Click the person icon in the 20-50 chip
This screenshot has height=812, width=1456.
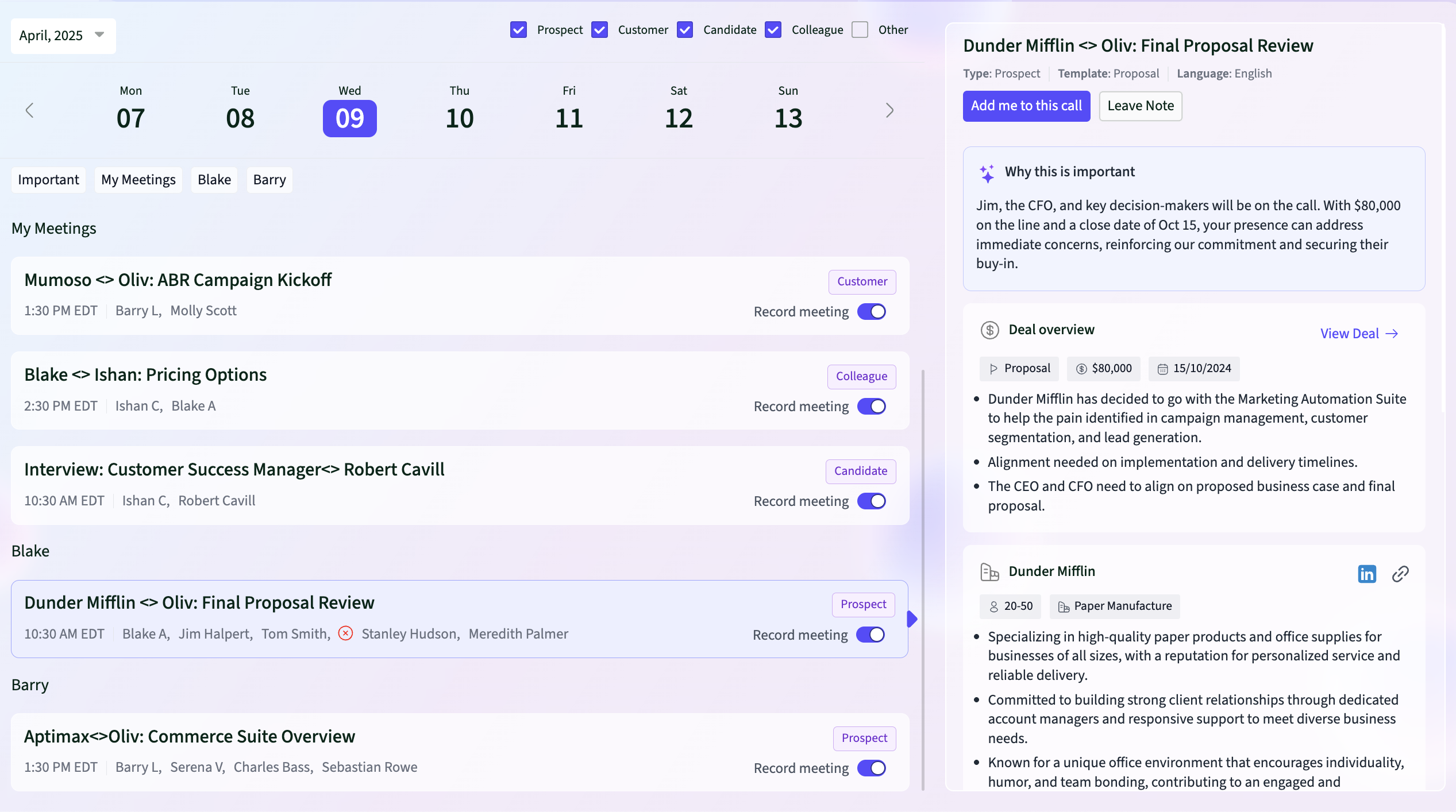click(993, 607)
